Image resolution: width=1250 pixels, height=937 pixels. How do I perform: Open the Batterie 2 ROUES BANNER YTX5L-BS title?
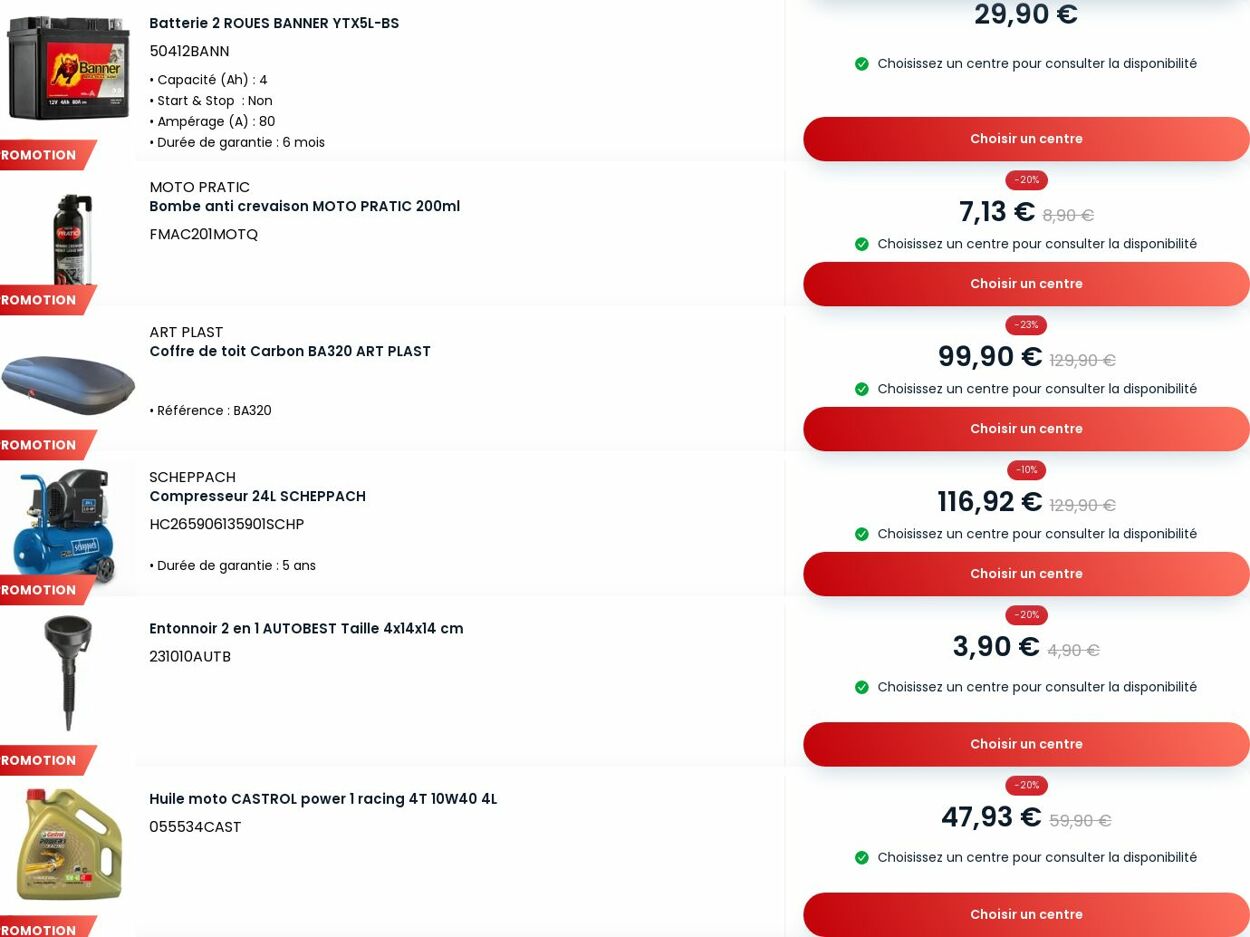tap(274, 23)
